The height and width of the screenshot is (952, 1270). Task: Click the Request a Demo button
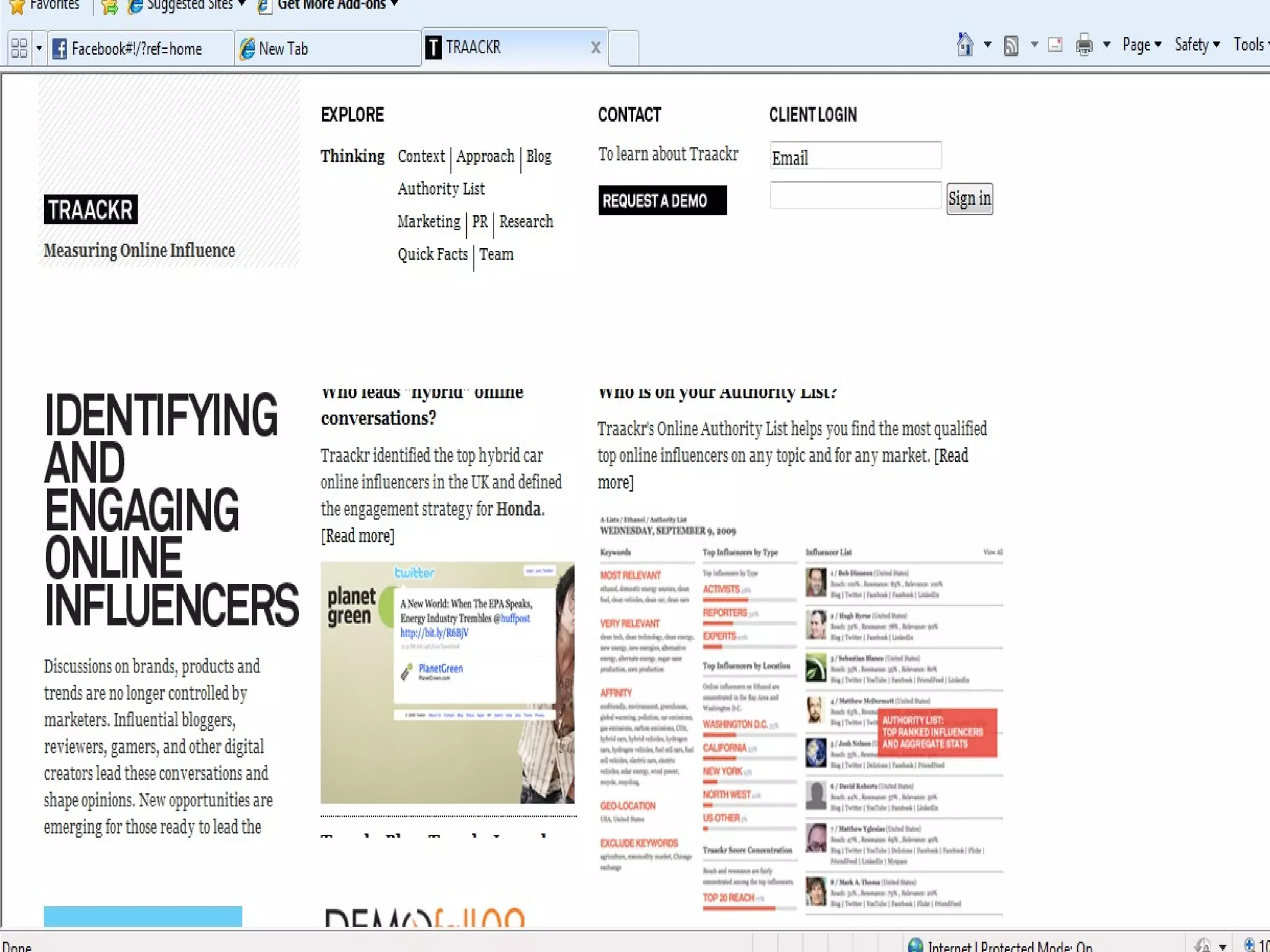(x=662, y=200)
